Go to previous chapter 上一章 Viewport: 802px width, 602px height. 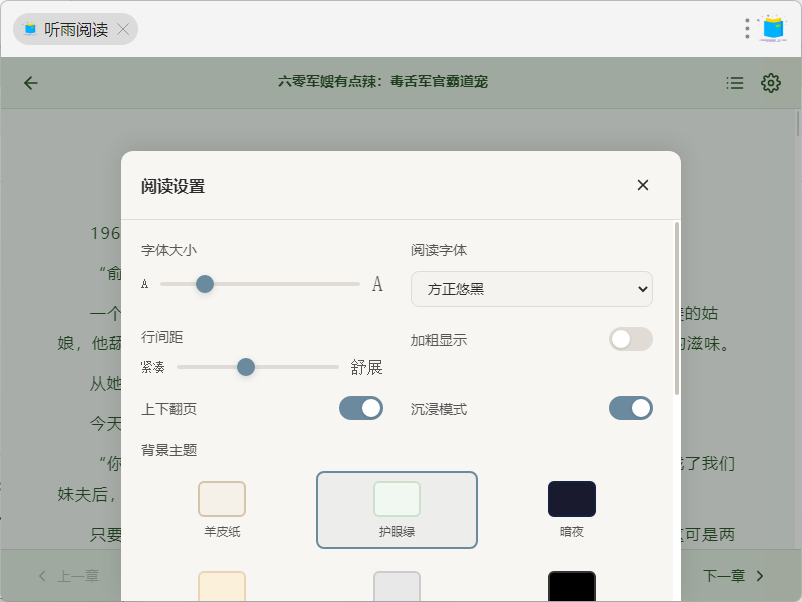click(x=69, y=576)
